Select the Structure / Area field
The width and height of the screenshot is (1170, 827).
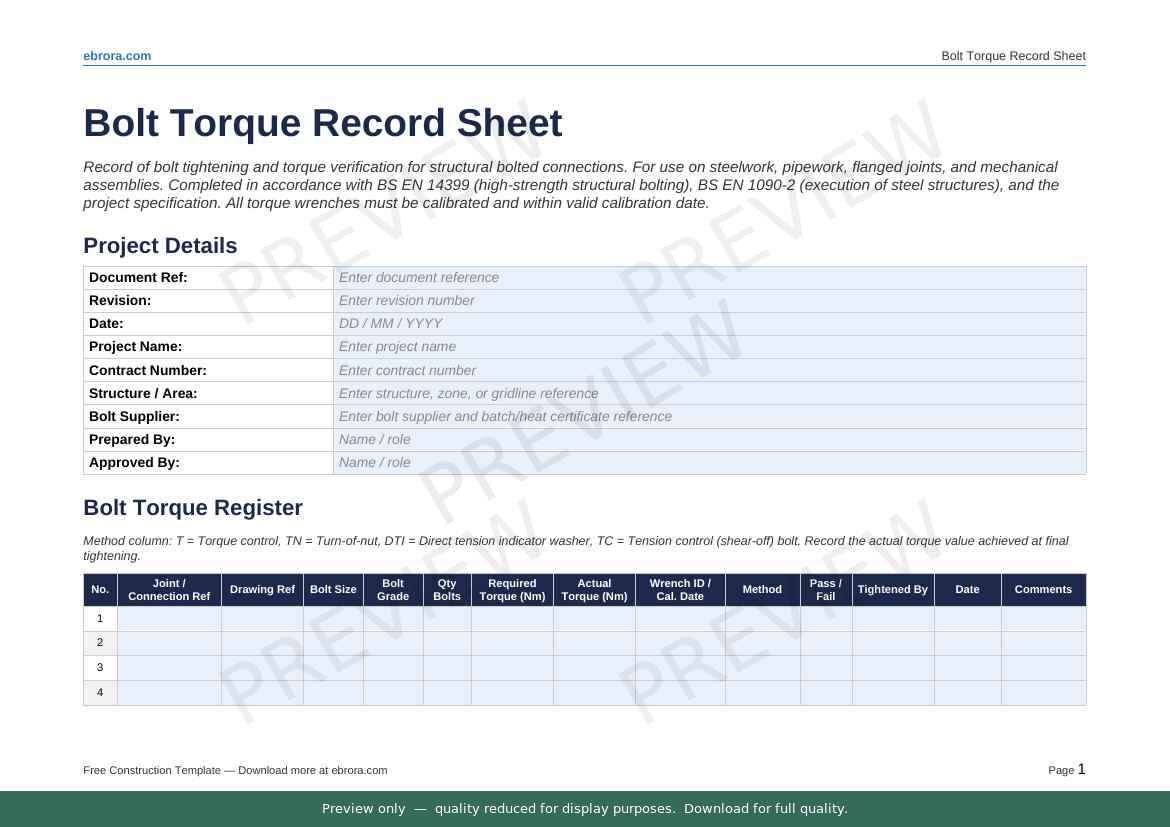[x=709, y=393]
